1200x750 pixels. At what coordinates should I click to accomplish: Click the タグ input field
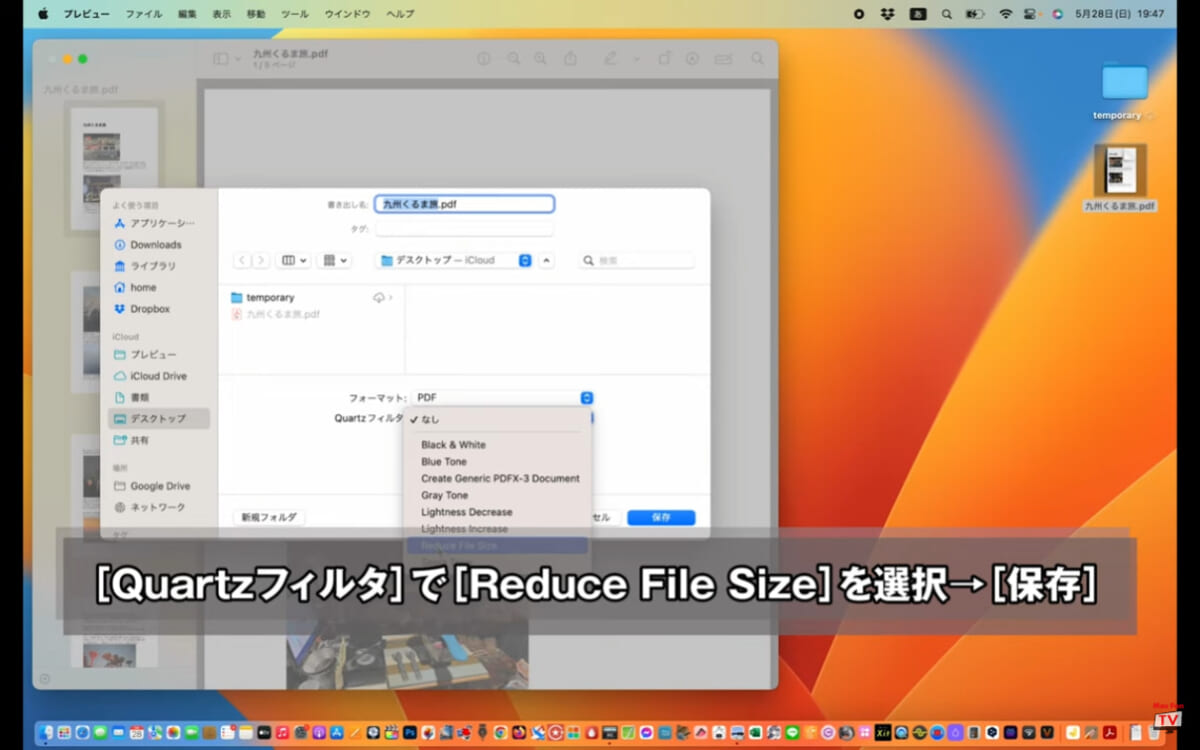click(x=464, y=229)
